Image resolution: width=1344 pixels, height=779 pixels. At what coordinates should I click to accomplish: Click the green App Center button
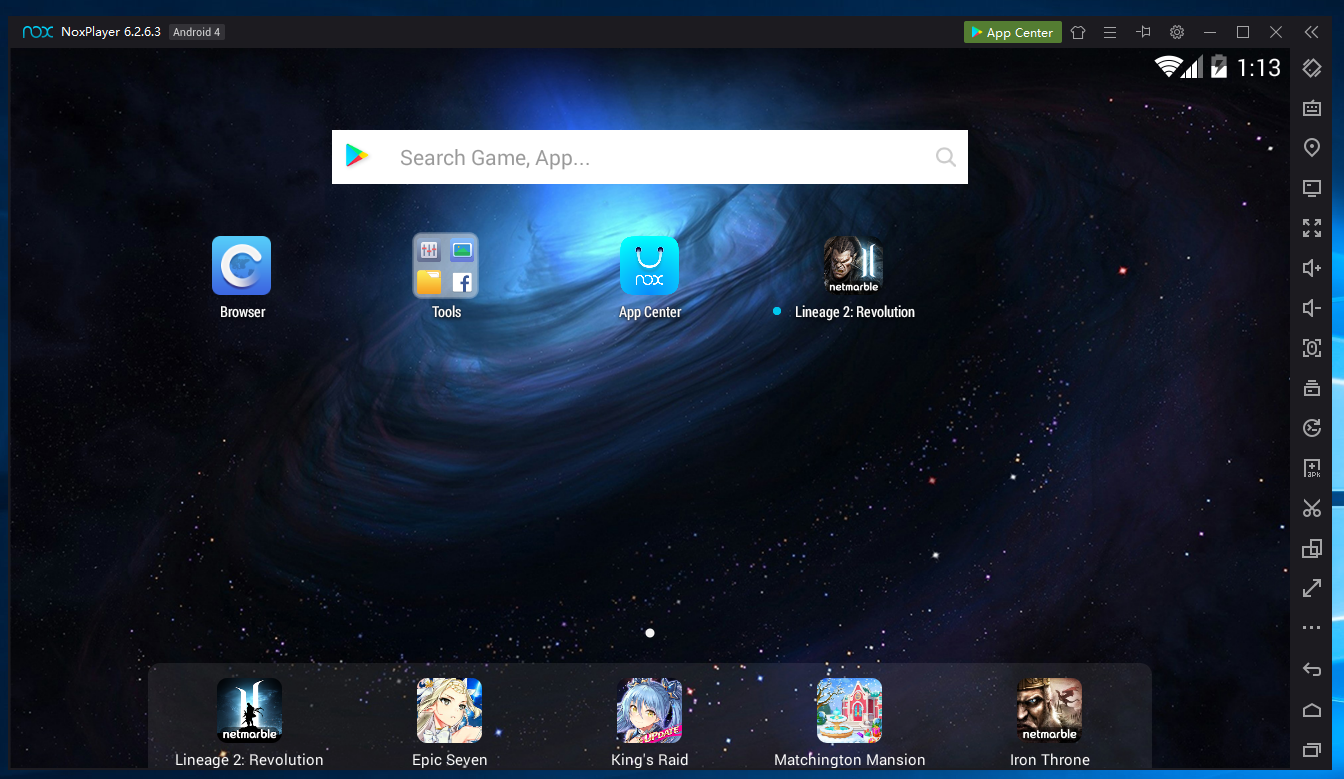coord(1012,32)
